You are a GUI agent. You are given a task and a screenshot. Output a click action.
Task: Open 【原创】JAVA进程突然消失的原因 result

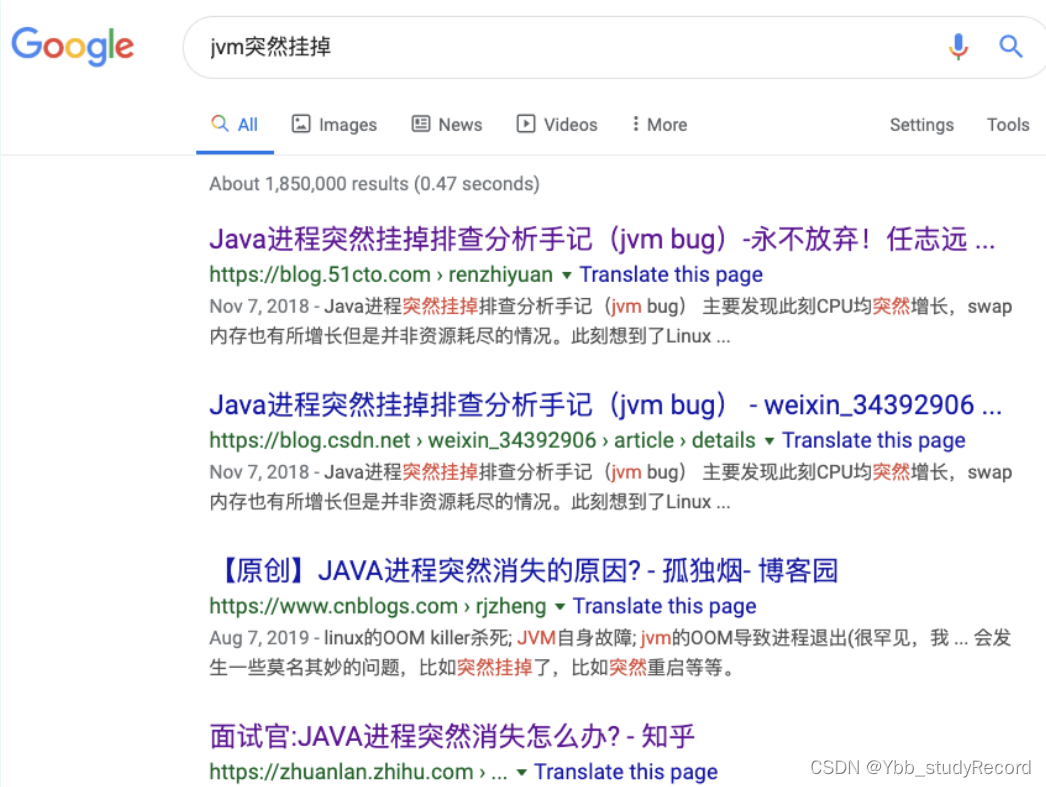(524, 570)
